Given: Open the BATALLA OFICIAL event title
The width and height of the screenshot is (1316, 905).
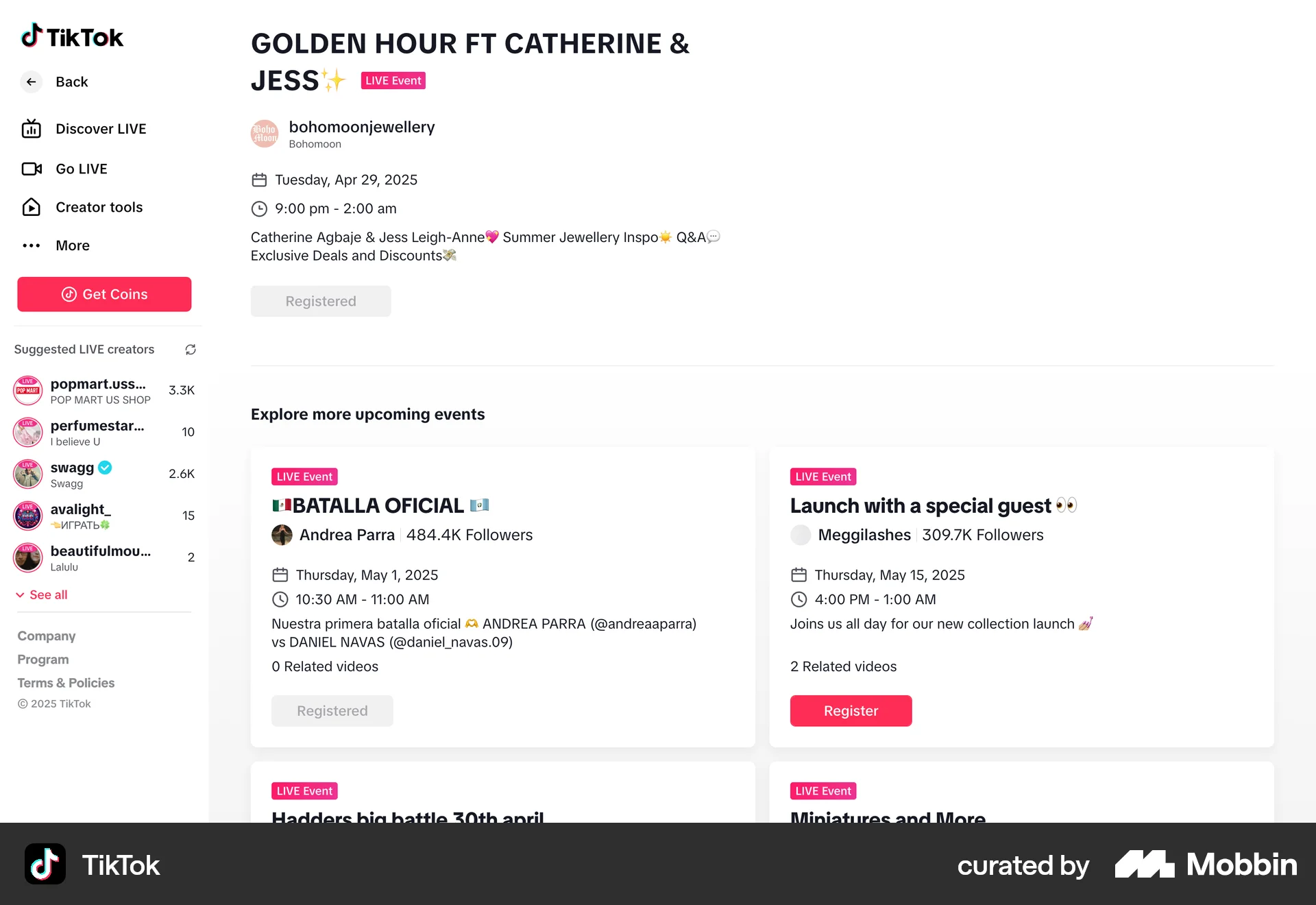Looking at the screenshot, I should coord(378,506).
